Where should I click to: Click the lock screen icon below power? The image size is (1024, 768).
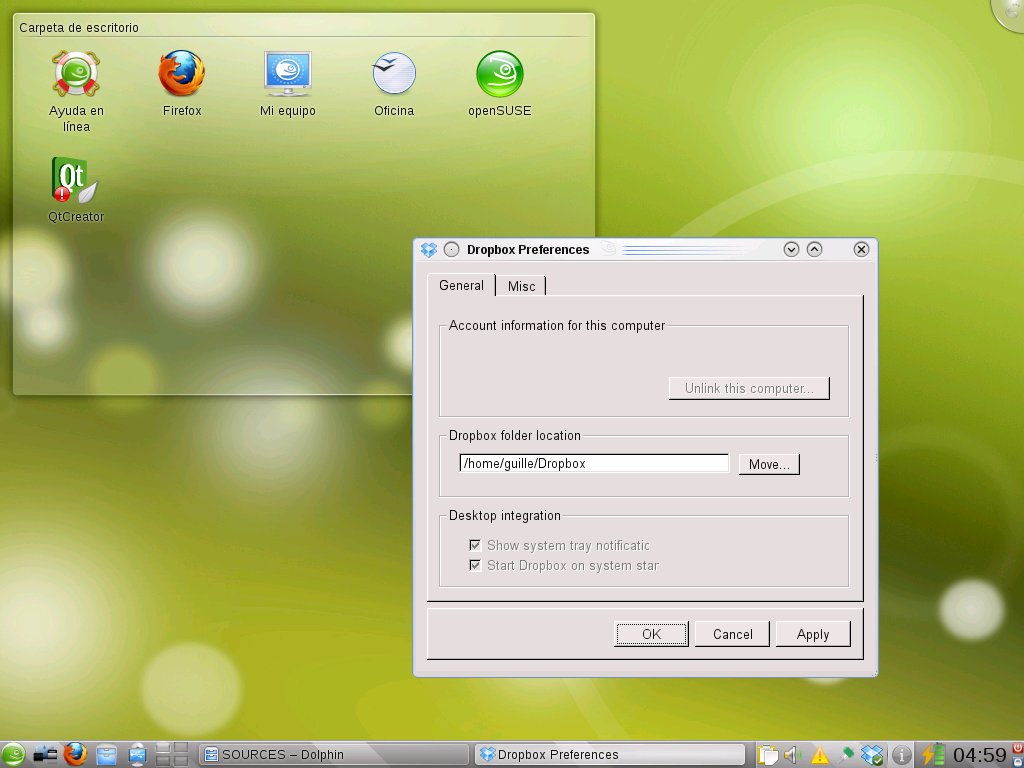[1017, 761]
